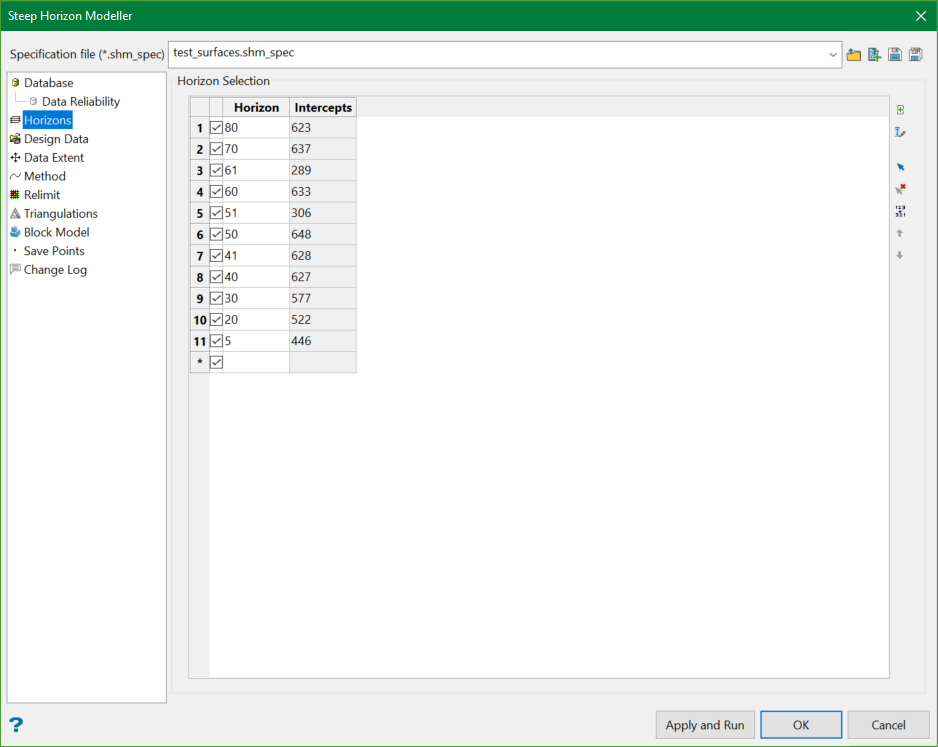Click the blue arrow select icon
The image size is (938, 747).
pos(900,167)
